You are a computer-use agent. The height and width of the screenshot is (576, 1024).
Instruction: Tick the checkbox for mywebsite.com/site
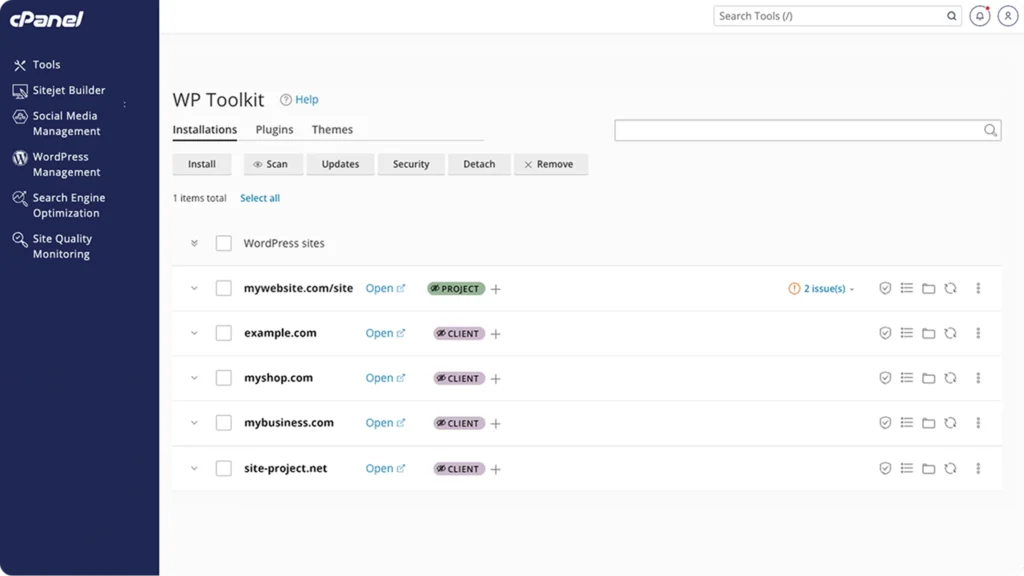click(x=223, y=288)
